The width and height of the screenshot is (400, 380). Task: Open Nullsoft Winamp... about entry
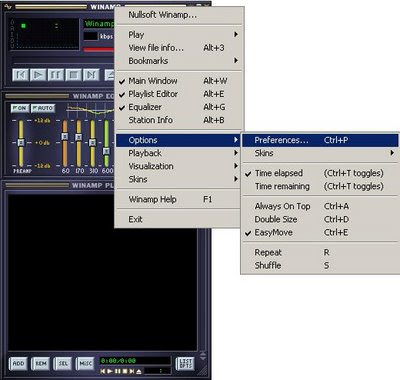[178, 15]
